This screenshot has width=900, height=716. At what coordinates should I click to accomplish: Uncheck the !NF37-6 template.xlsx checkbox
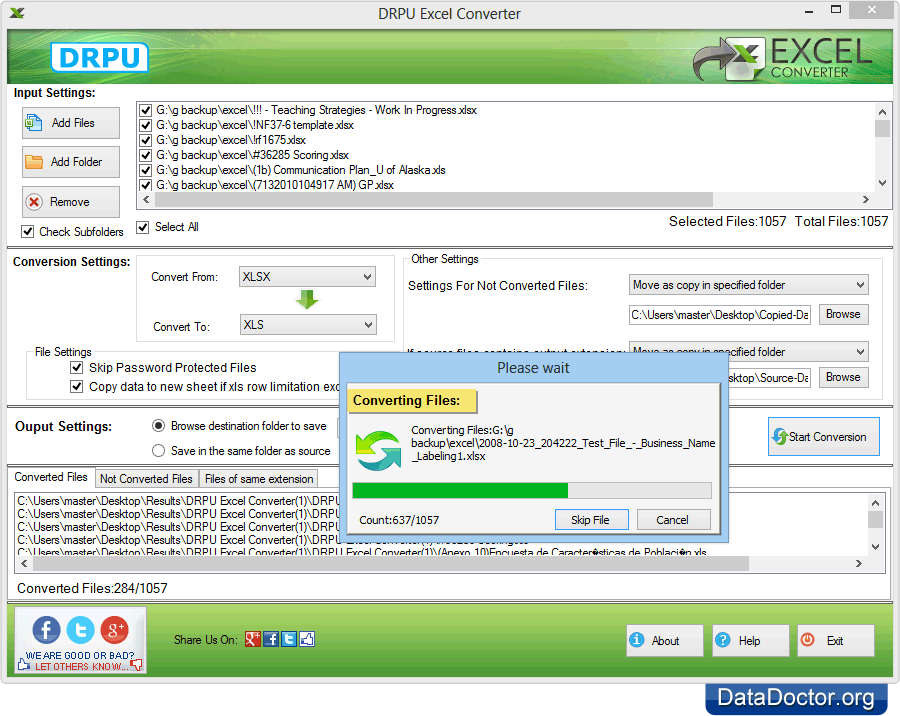click(x=146, y=125)
